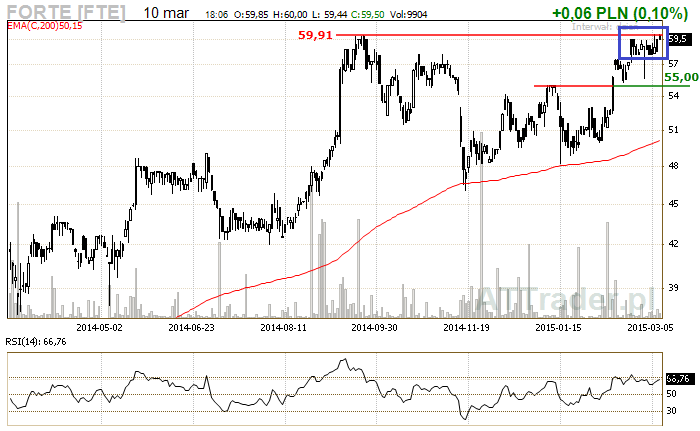Click the 39 price axis label
Image resolution: width=700 pixels, height=431 pixels.
[673, 288]
